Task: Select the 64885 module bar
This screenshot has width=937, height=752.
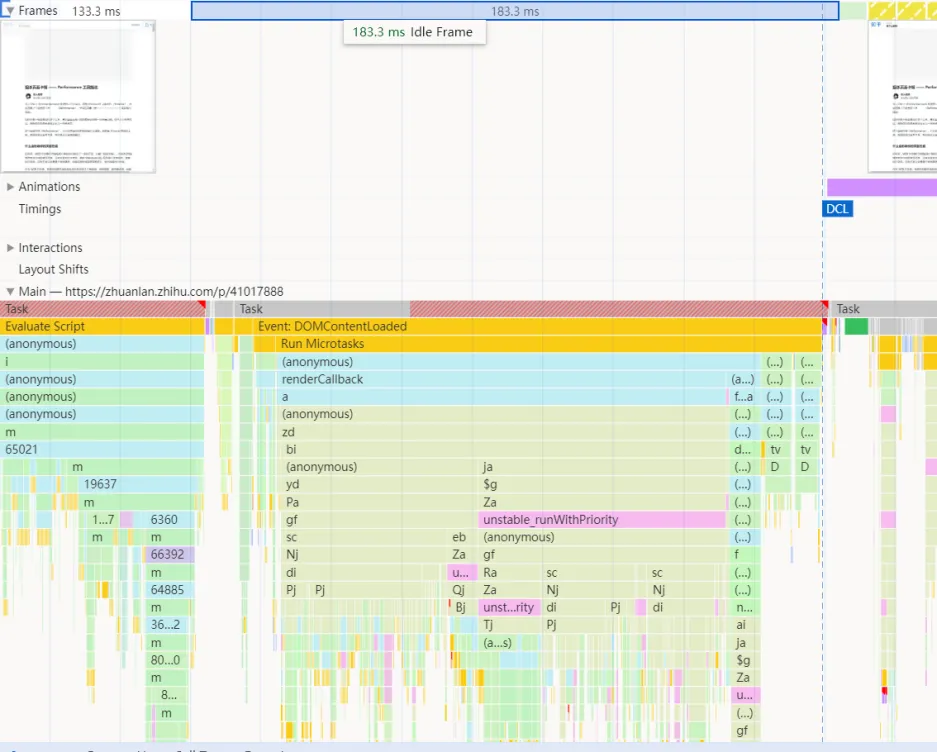Action: [169, 590]
